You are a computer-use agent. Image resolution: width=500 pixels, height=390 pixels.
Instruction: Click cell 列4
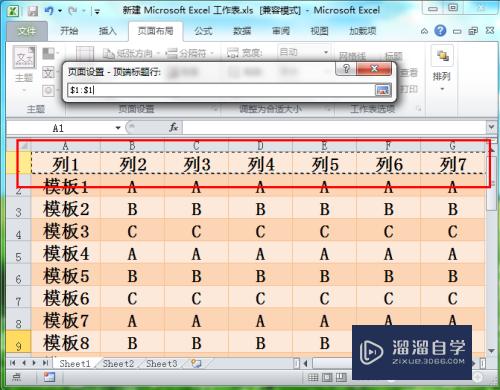(x=260, y=163)
